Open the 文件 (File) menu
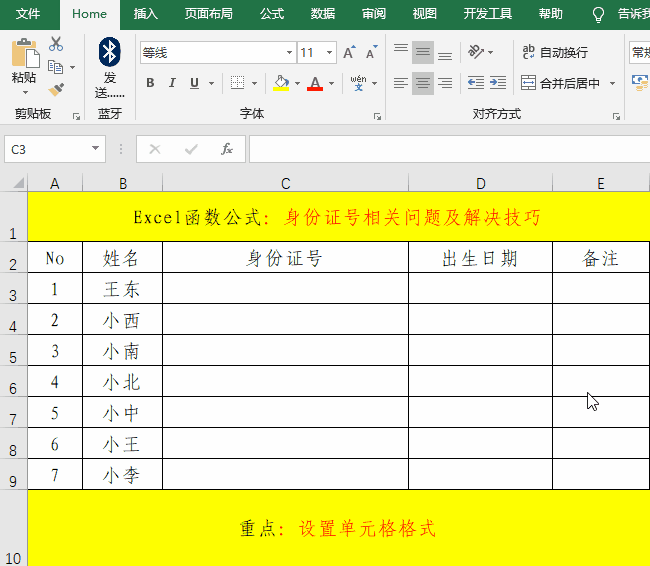 coord(29,14)
